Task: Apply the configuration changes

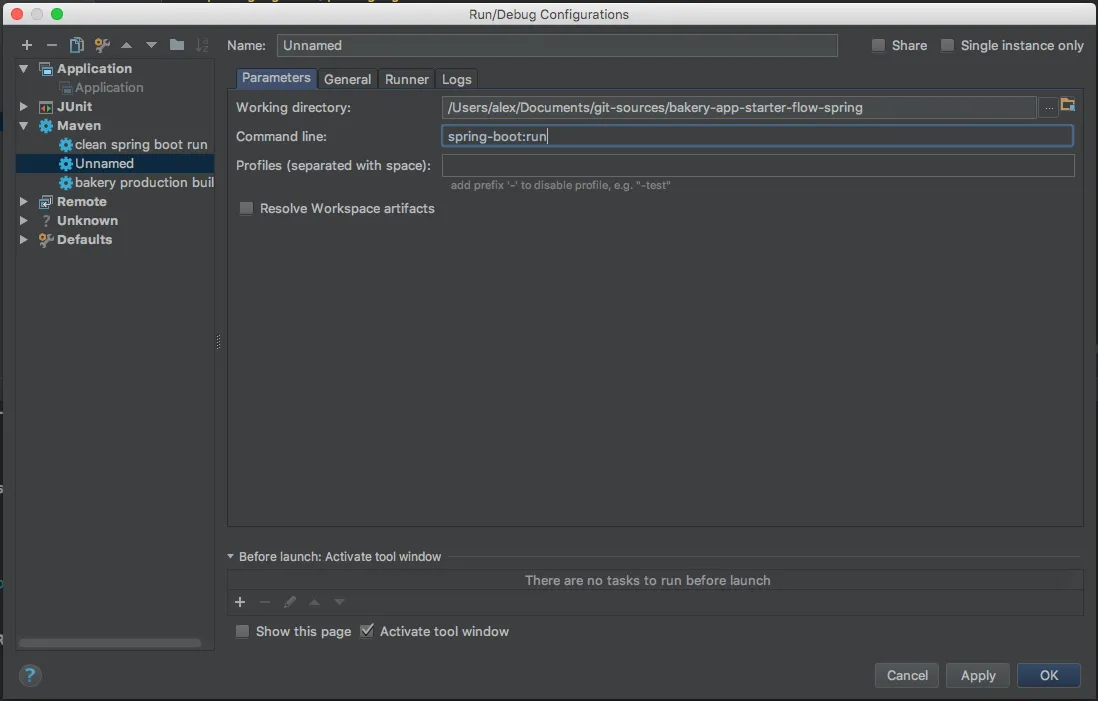Action: [x=977, y=675]
